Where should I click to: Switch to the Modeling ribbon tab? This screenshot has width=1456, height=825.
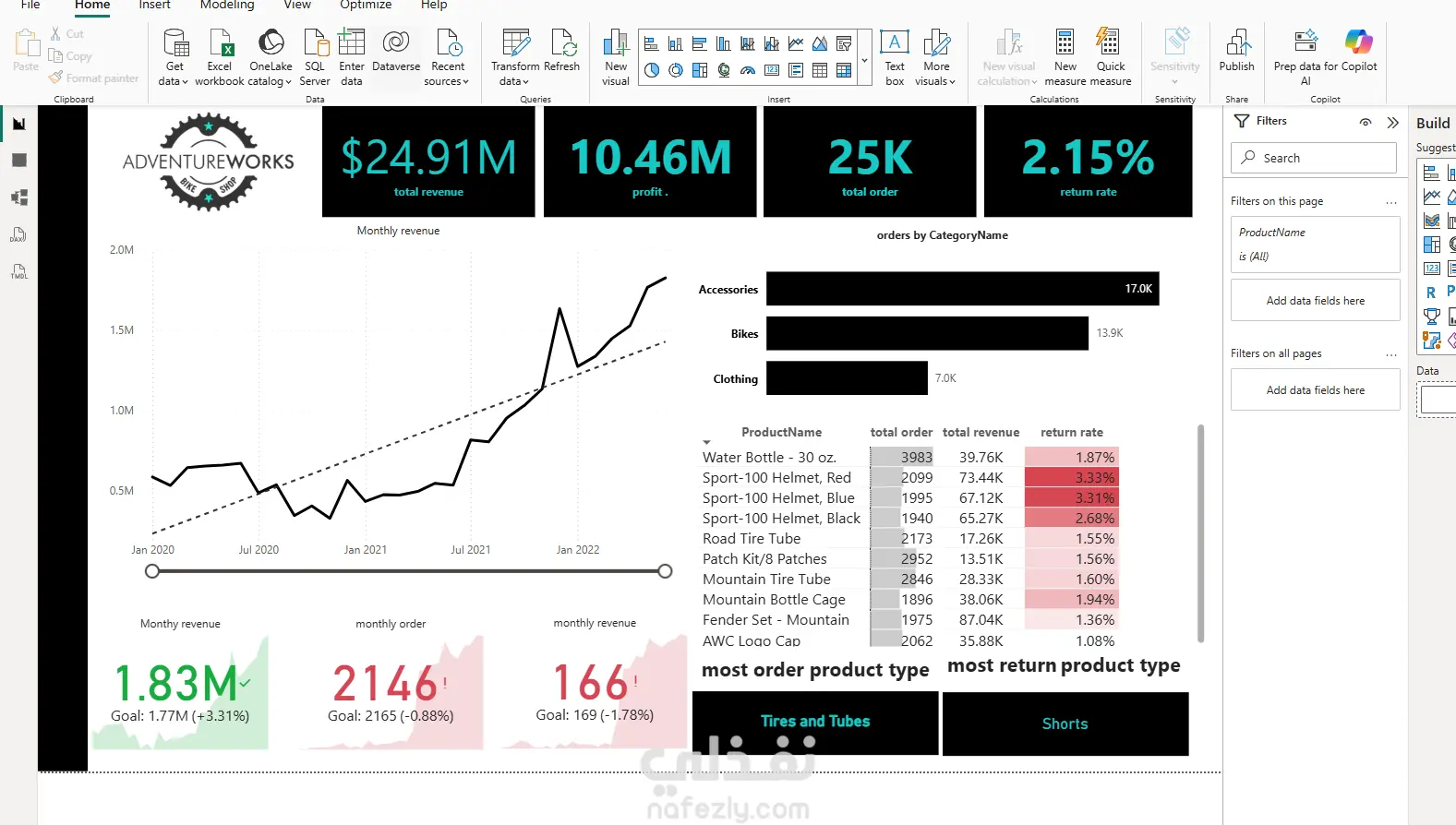point(227,5)
